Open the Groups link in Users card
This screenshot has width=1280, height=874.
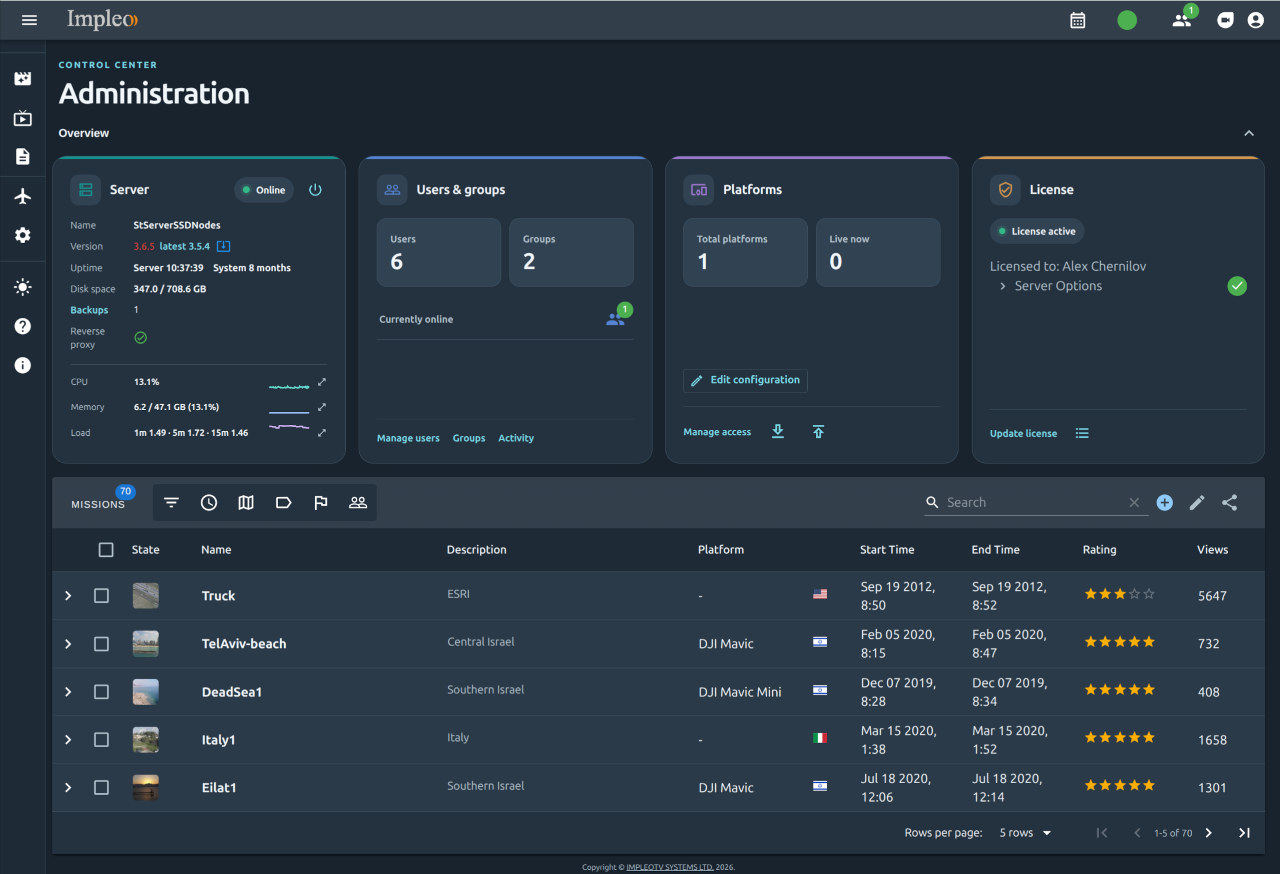(469, 438)
